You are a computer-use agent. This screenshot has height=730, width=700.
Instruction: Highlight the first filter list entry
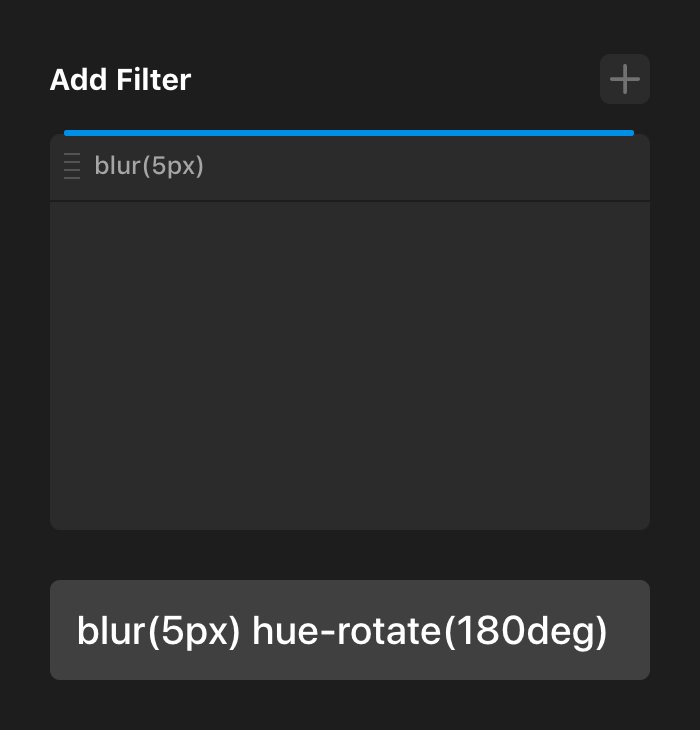[350, 166]
